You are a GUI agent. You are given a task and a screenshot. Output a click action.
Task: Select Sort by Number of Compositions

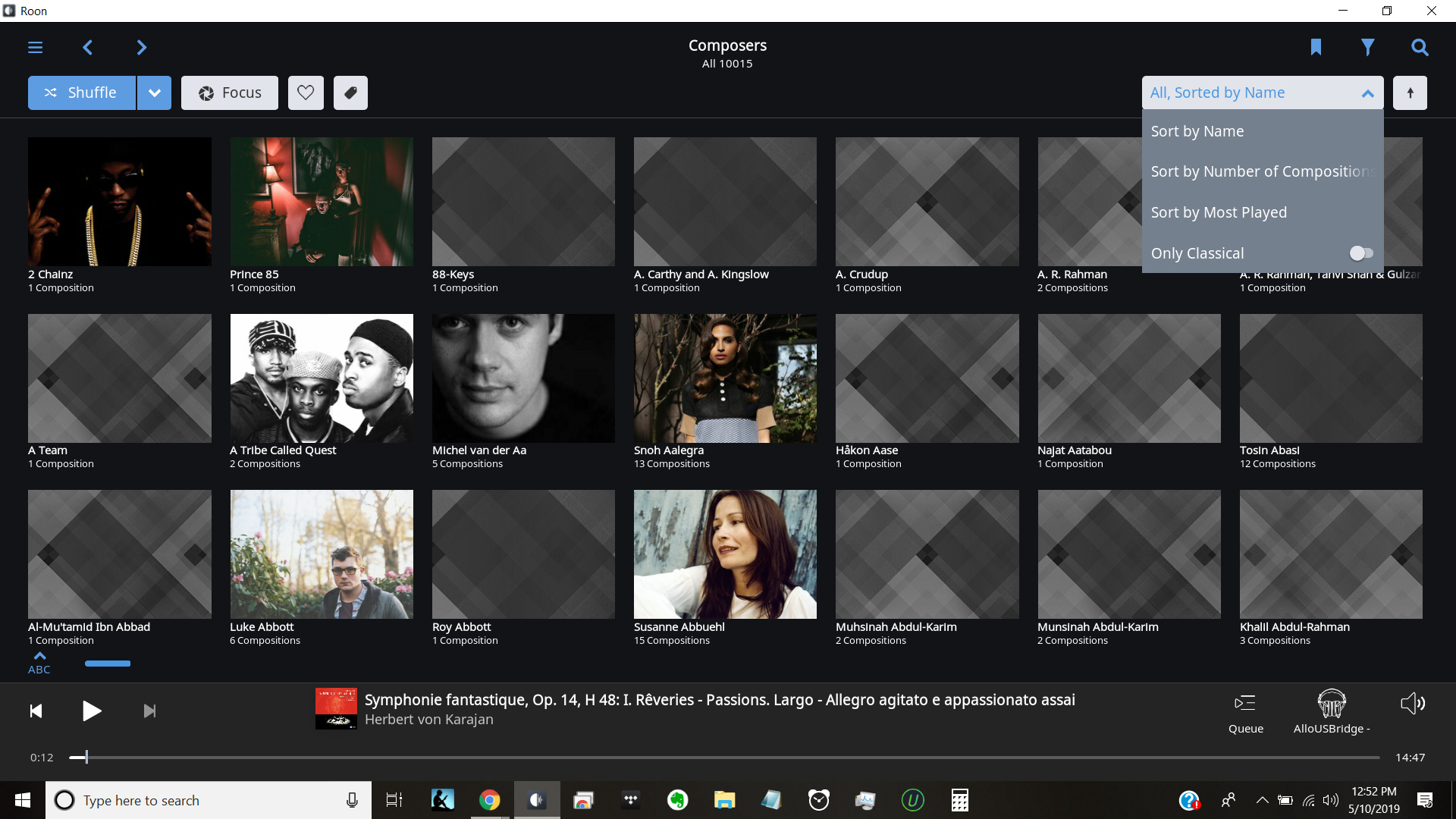(x=1262, y=171)
